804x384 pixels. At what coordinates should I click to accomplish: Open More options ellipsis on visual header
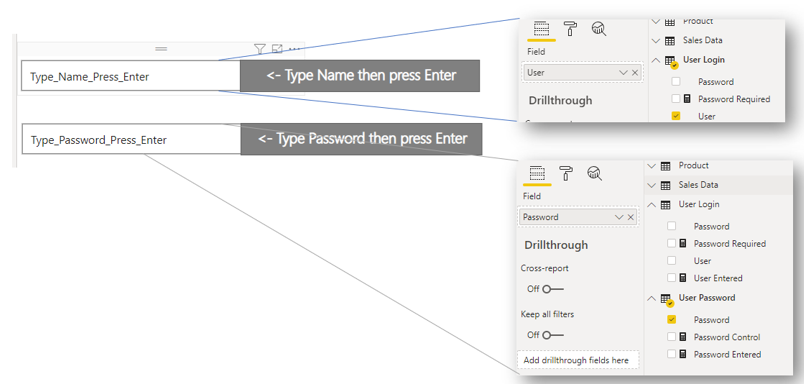point(294,49)
